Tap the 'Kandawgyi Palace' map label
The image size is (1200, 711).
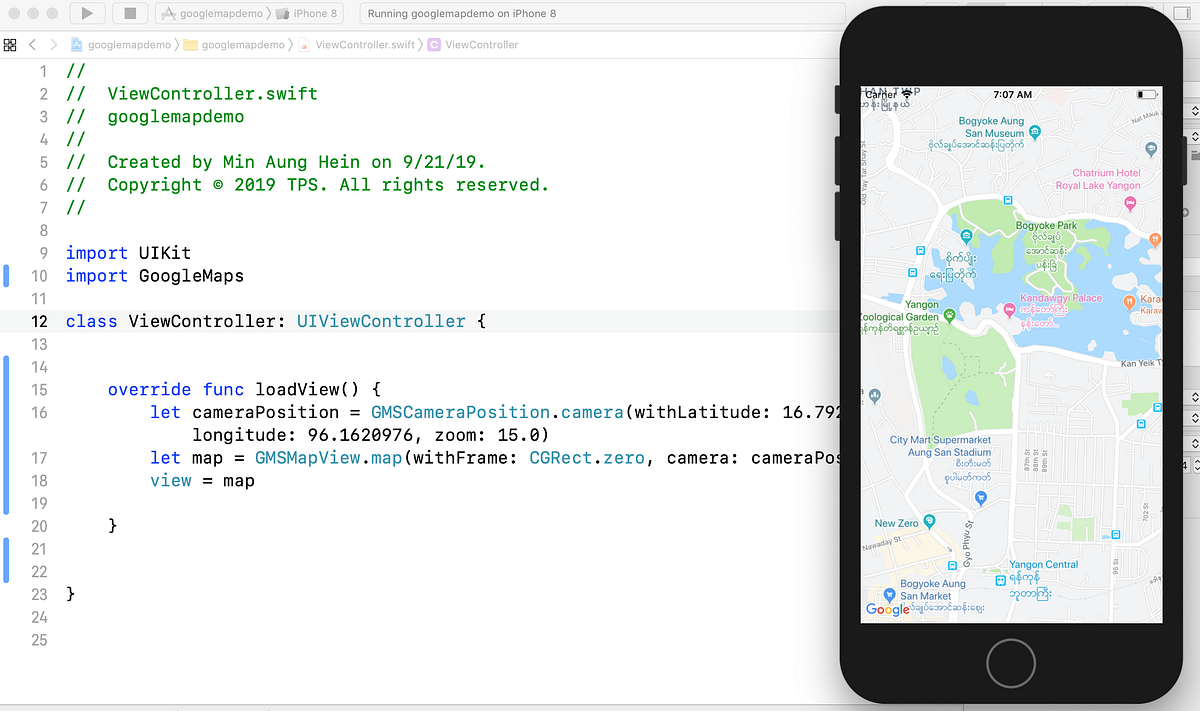click(1061, 298)
